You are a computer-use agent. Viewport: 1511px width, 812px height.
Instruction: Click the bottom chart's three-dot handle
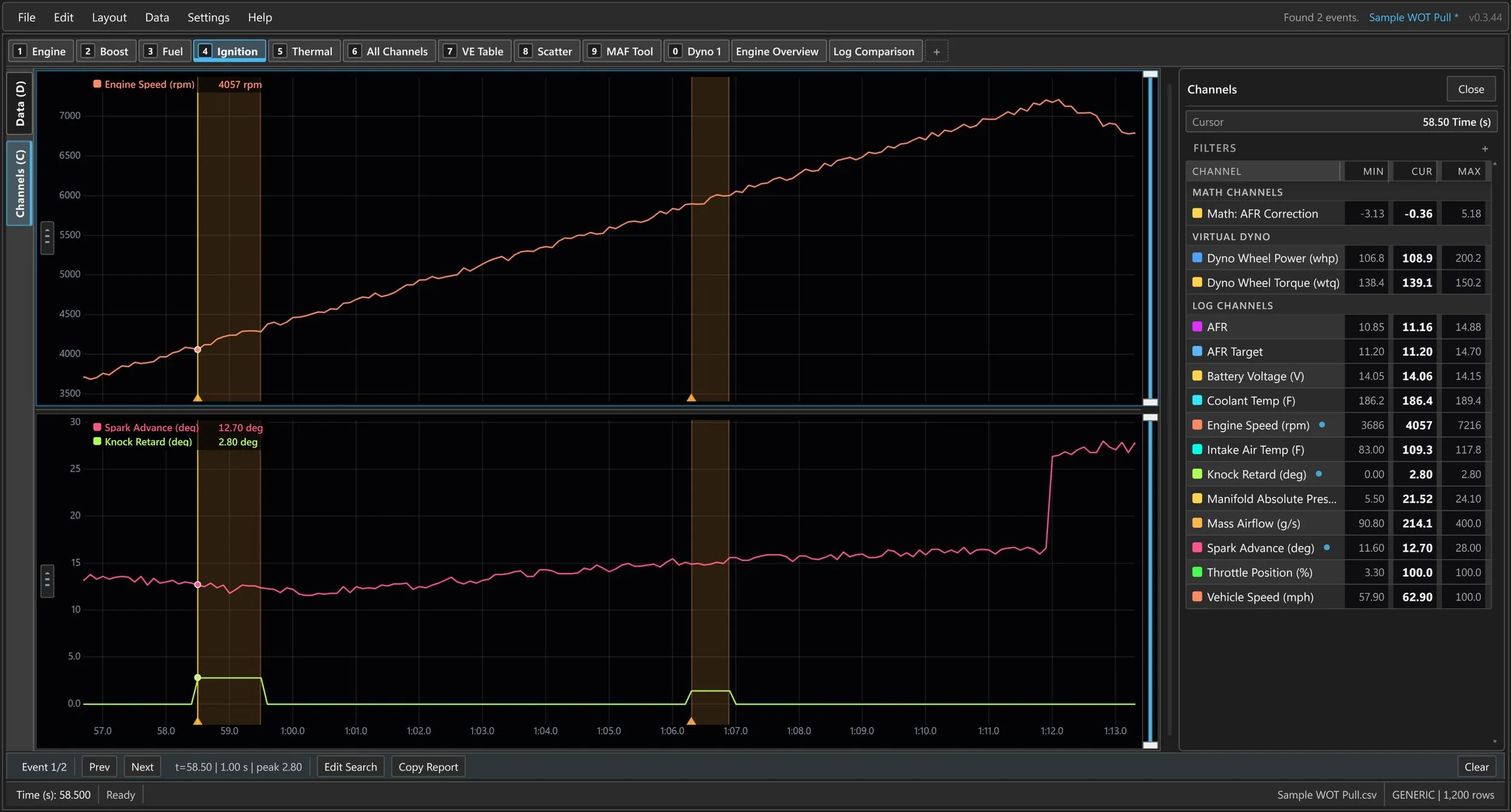47,581
